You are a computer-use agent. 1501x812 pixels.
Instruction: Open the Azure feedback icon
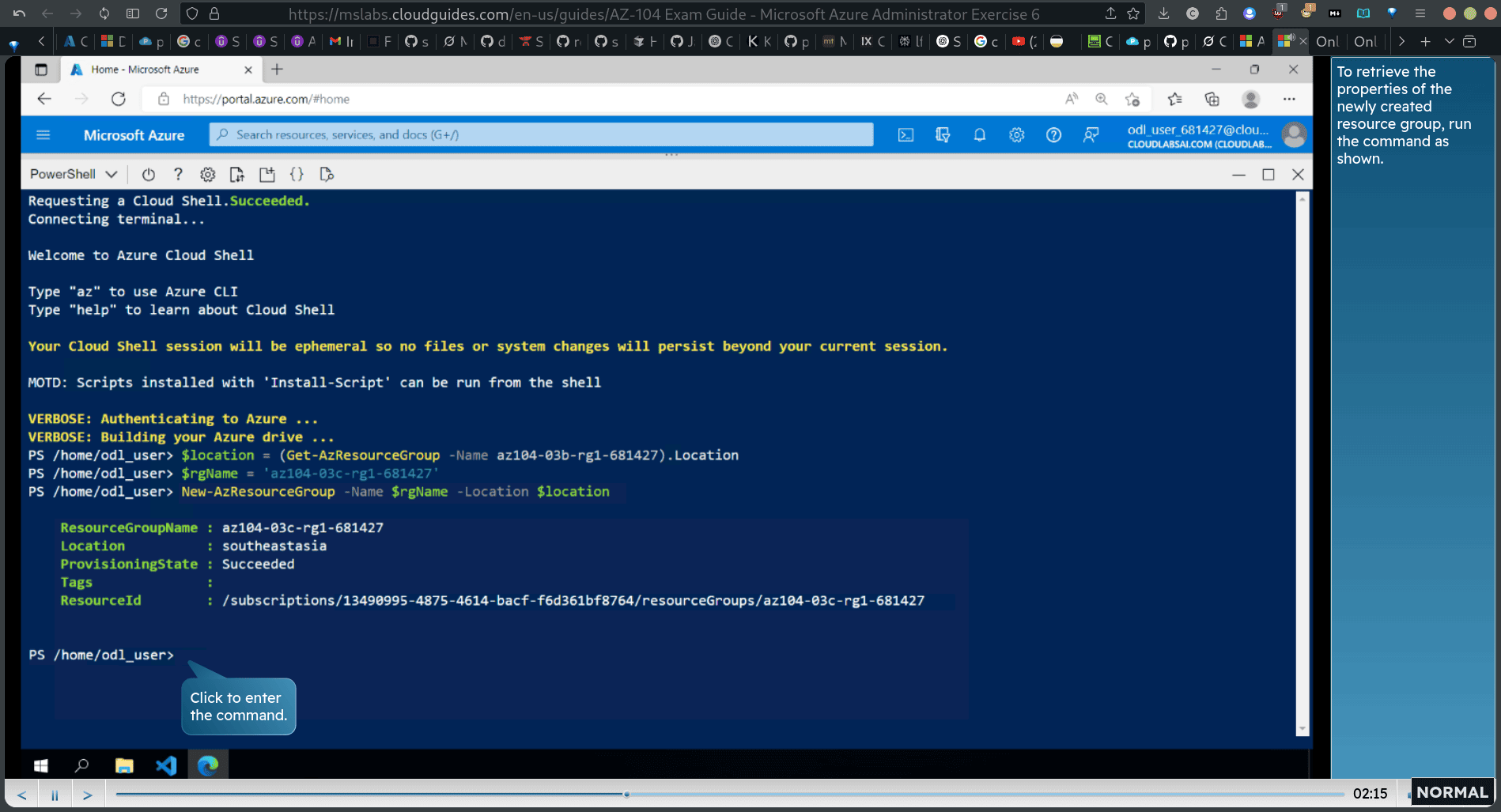click(x=1091, y=135)
